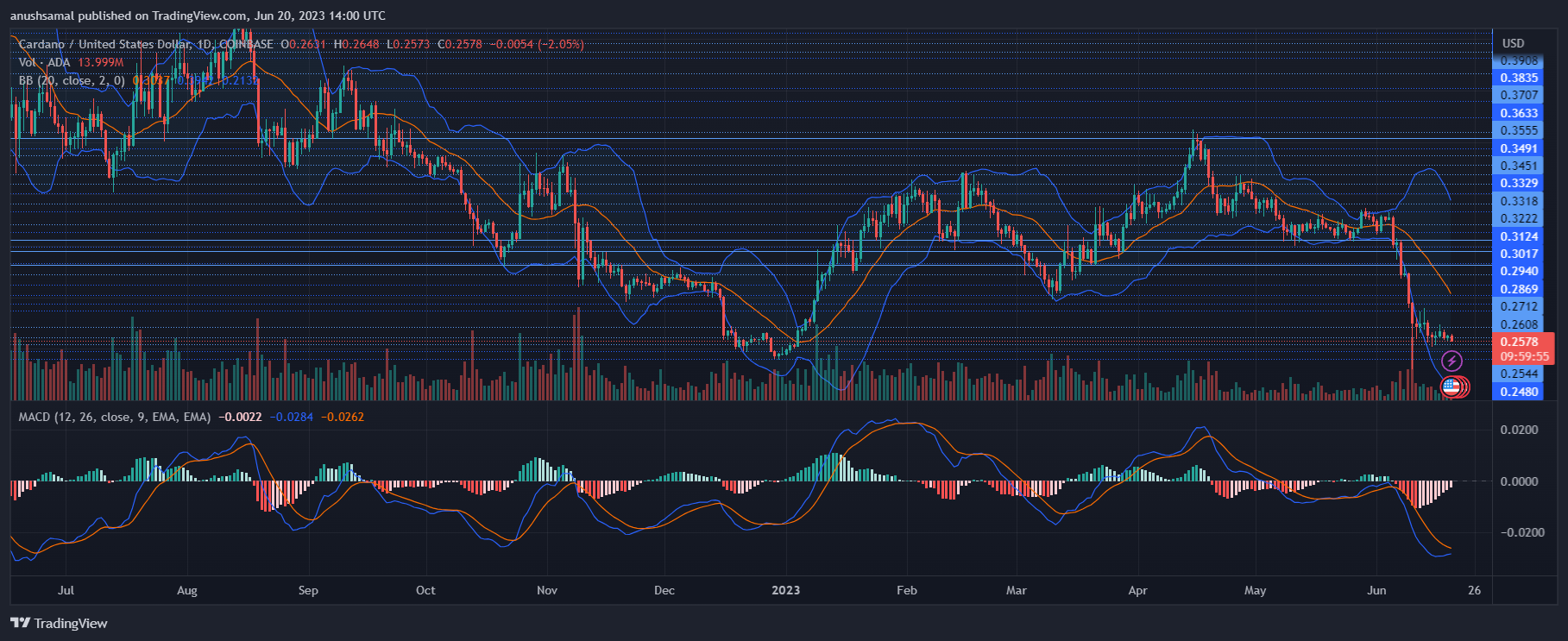
Task: Select the MACD (12, 26, close, 9) indicator legend
Action: [x=114, y=417]
